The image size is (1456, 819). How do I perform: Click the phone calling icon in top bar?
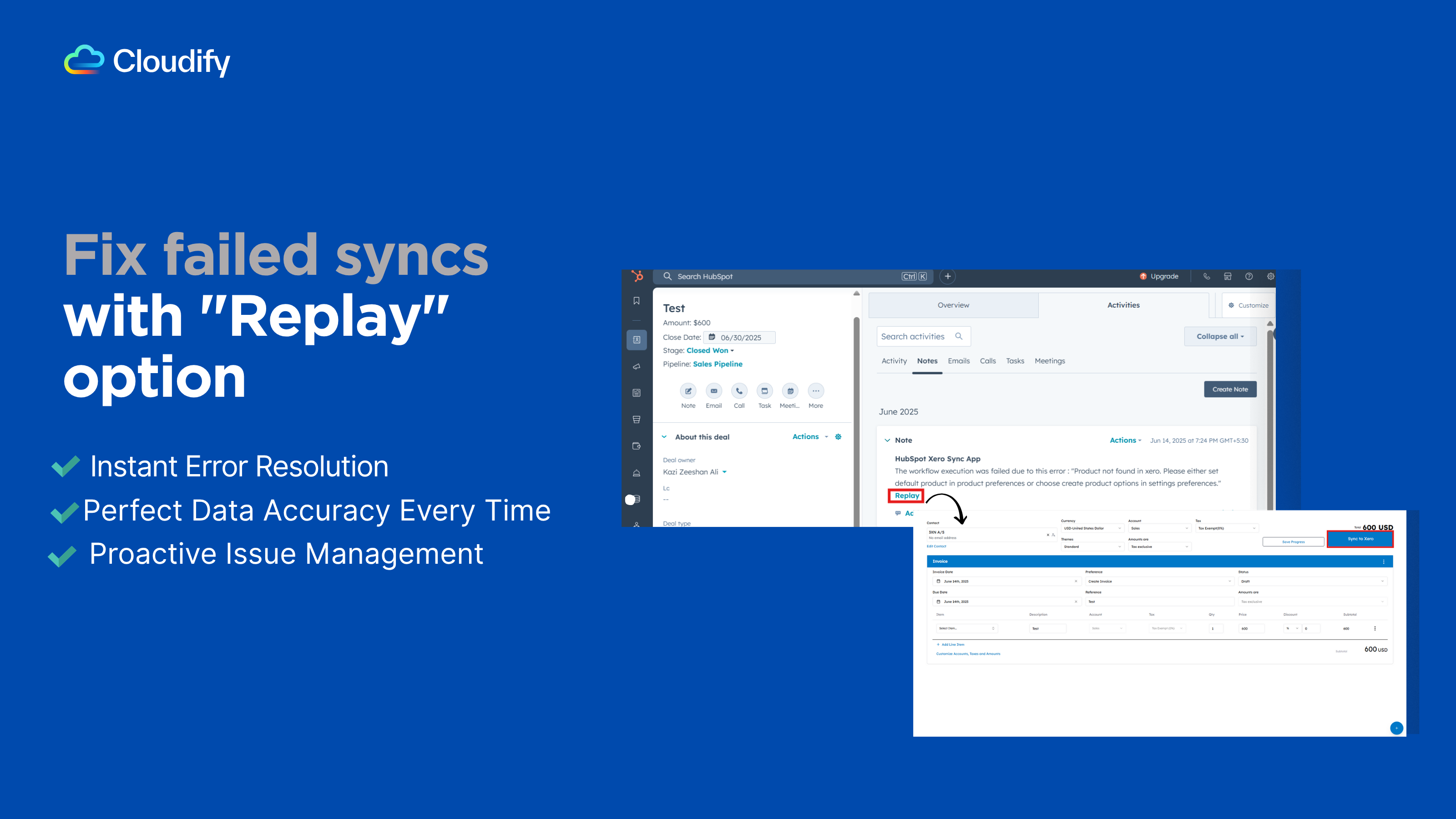click(x=1206, y=276)
